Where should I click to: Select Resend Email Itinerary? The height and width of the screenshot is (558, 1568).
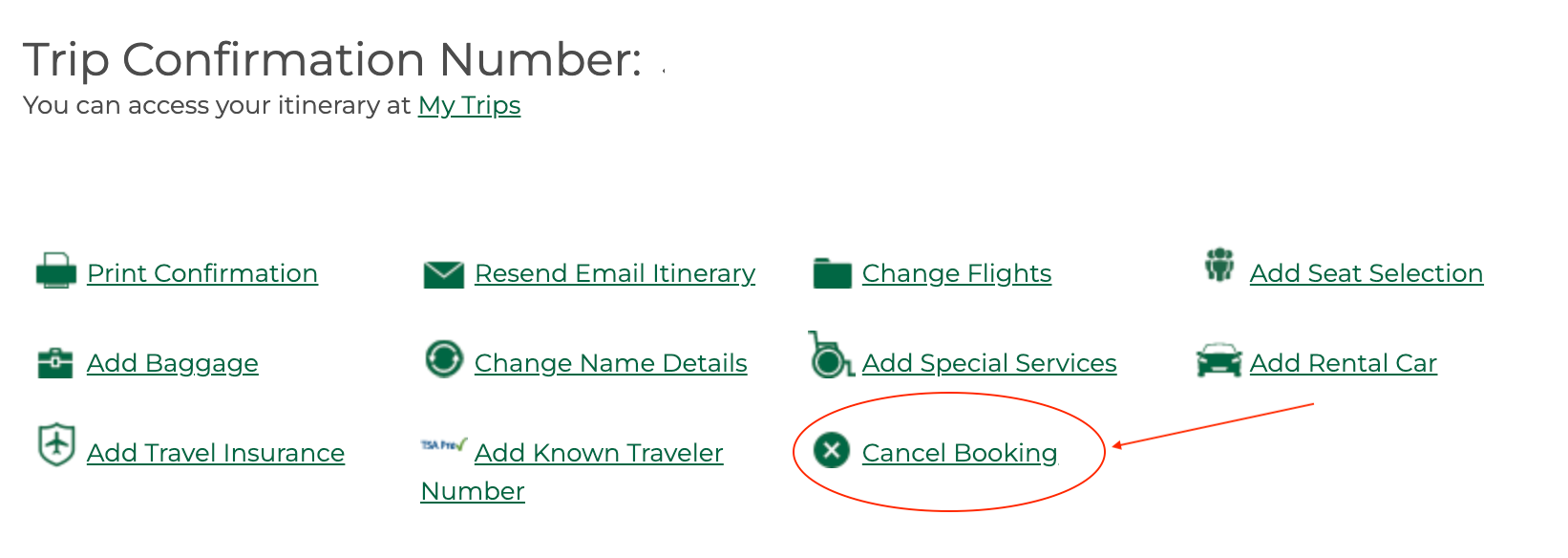(x=614, y=273)
